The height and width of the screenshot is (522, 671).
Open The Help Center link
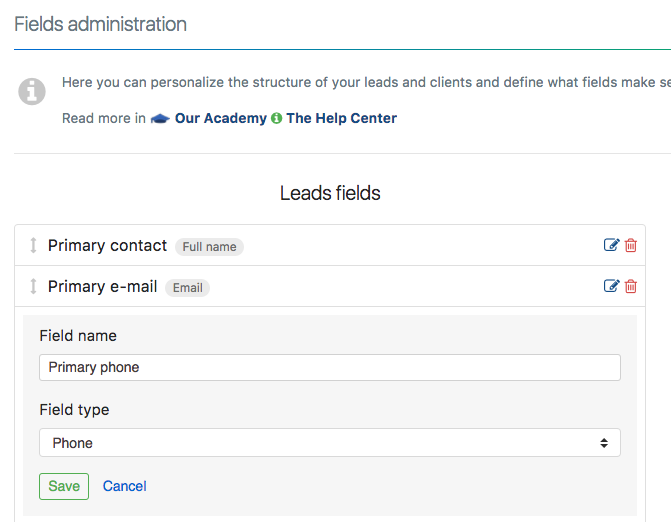point(341,118)
